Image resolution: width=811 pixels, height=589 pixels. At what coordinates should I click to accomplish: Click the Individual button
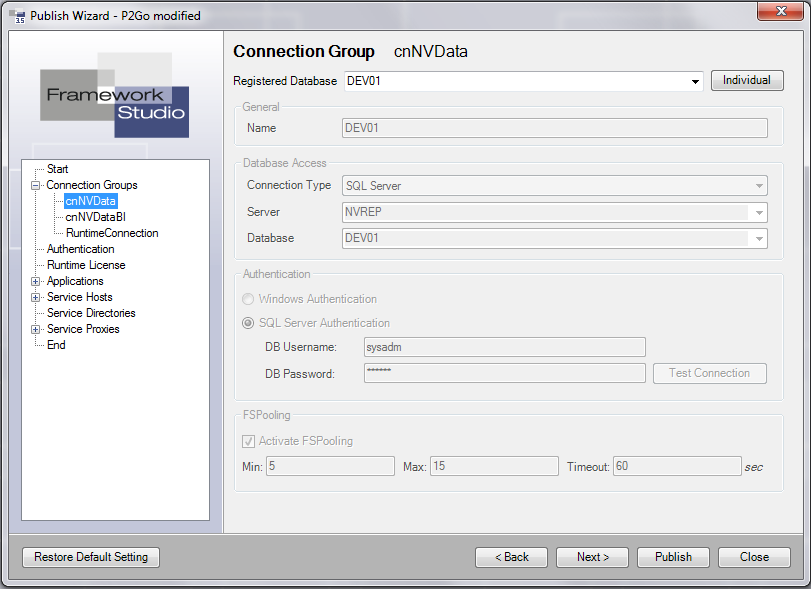tap(747, 81)
